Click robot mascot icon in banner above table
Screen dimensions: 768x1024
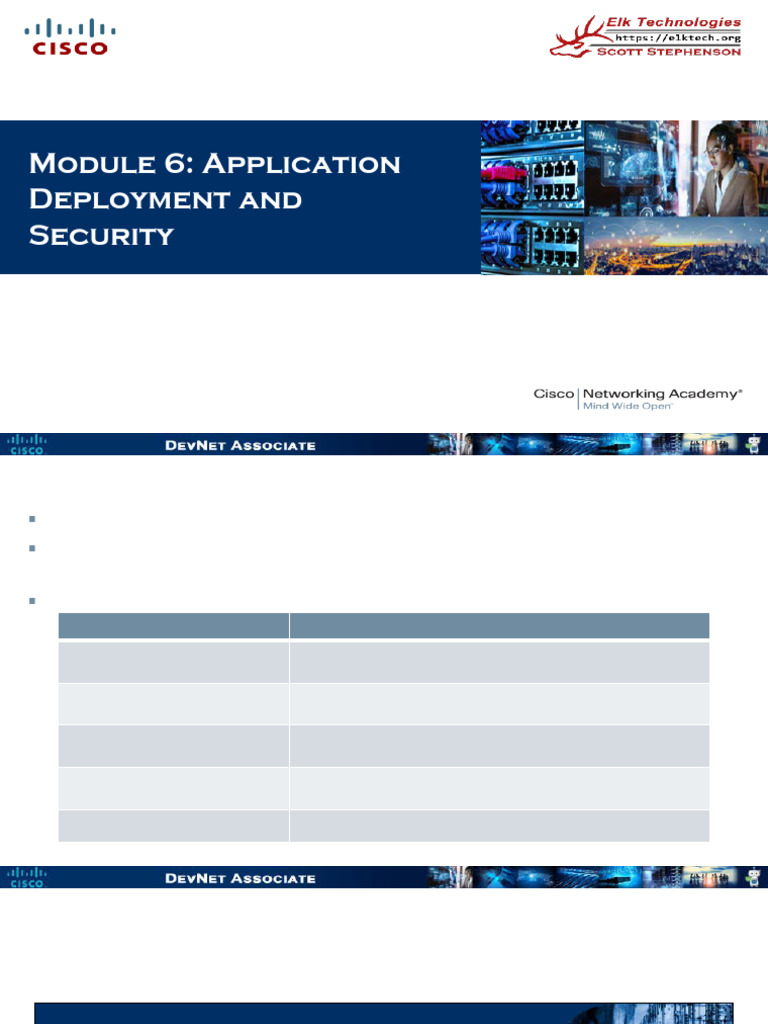point(752,444)
